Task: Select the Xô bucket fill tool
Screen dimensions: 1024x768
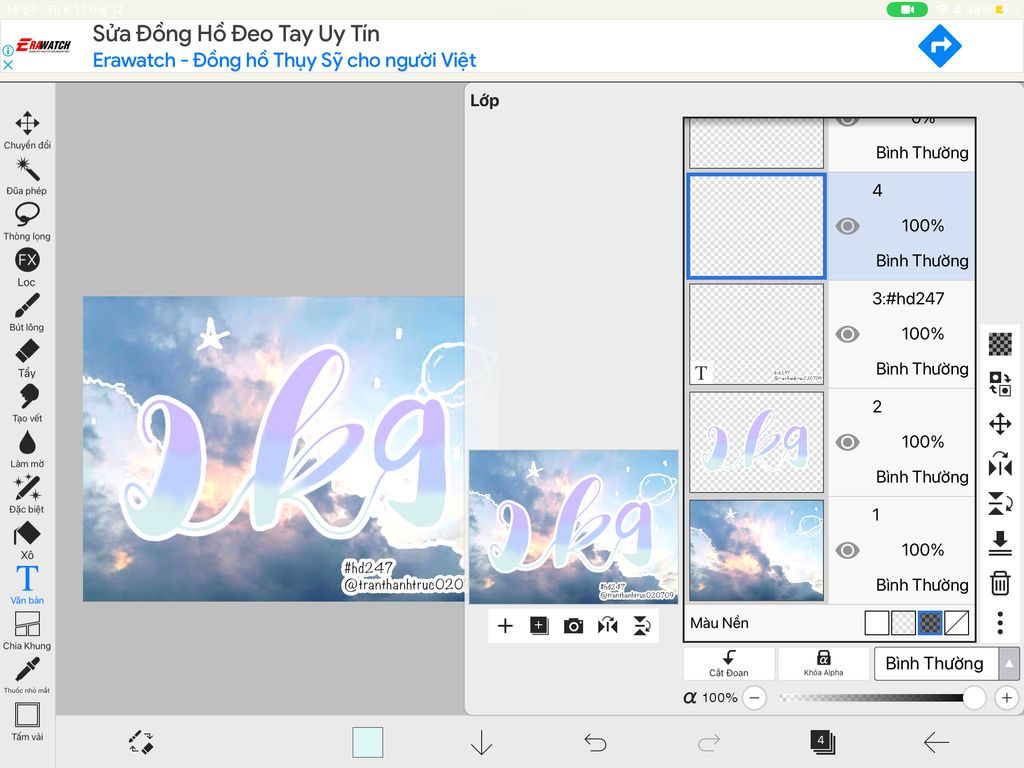Action: (27, 541)
